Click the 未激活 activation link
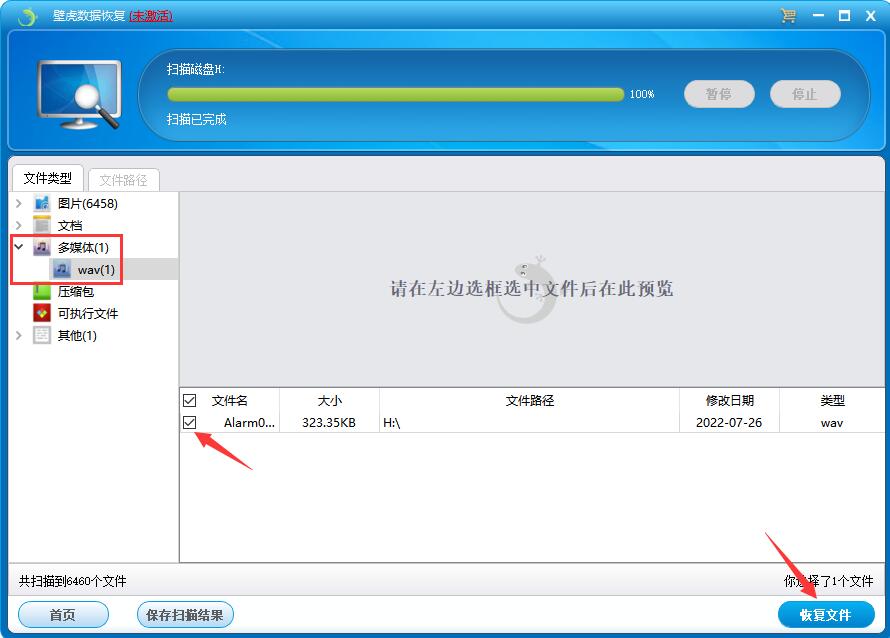The image size is (890, 638). (151, 16)
